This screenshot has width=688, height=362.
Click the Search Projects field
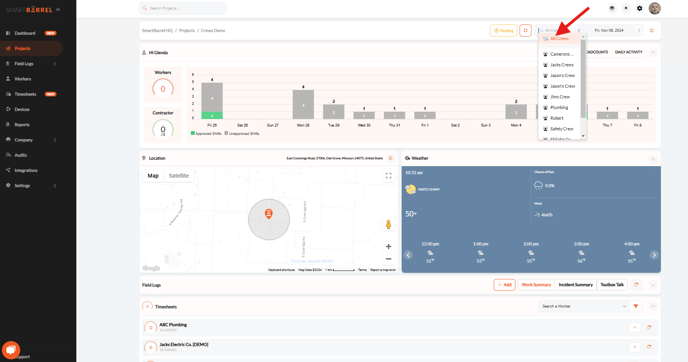tap(183, 8)
